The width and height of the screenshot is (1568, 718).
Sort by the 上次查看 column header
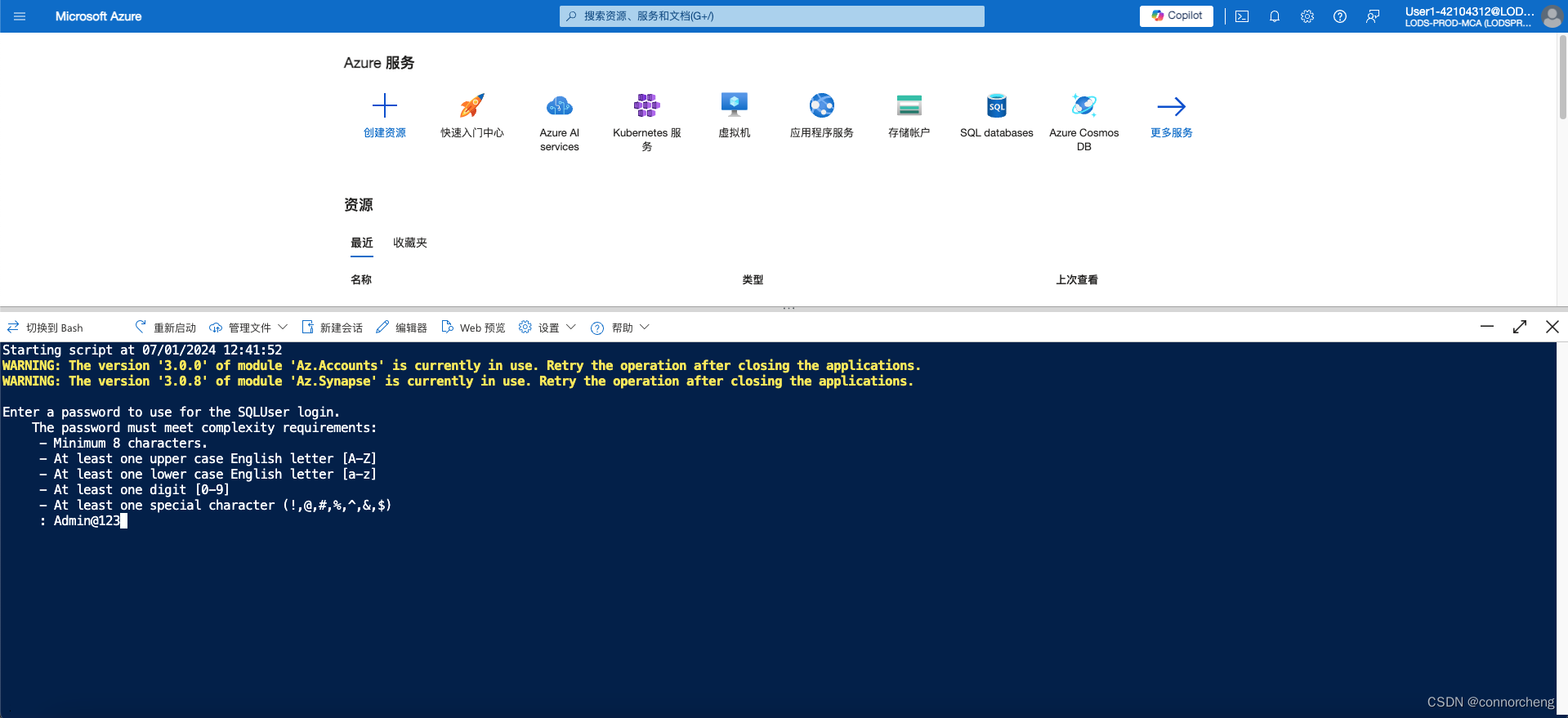click(x=1077, y=279)
